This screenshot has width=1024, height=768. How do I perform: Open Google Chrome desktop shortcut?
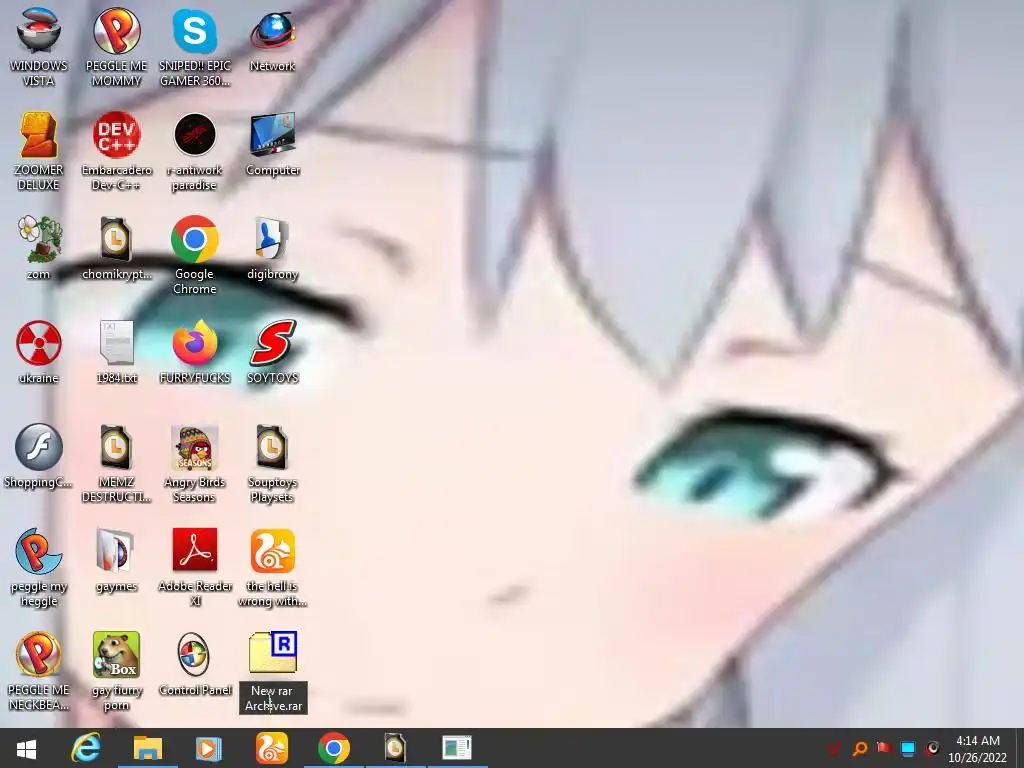pos(195,254)
